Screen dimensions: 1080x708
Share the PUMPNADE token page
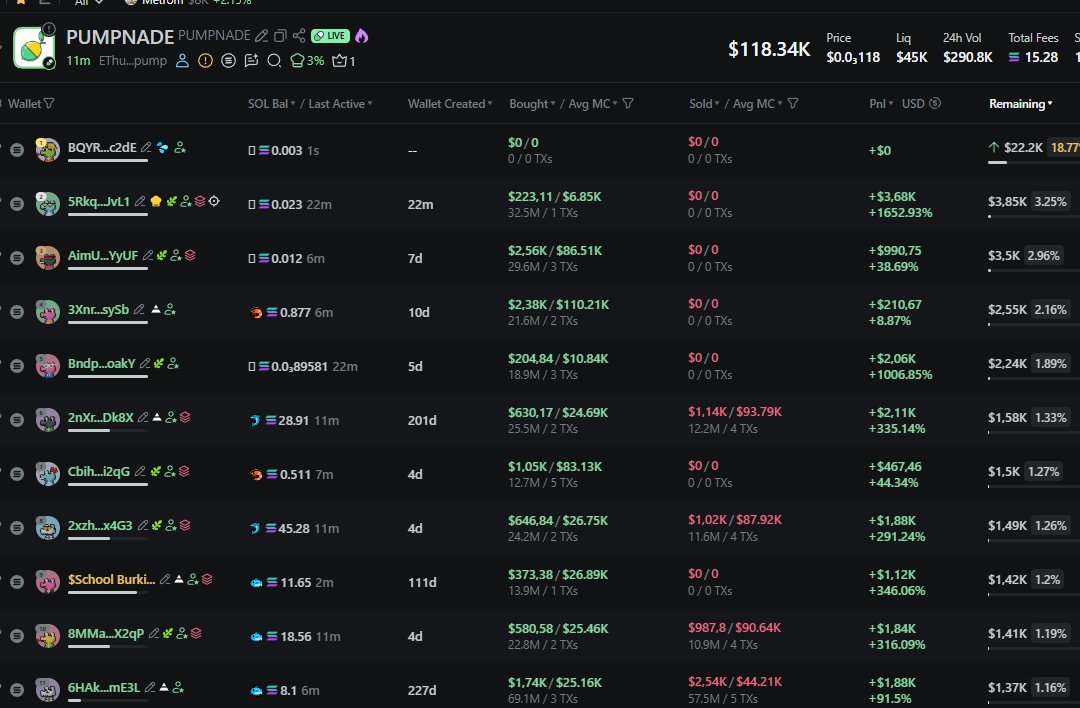click(x=299, y=36)
